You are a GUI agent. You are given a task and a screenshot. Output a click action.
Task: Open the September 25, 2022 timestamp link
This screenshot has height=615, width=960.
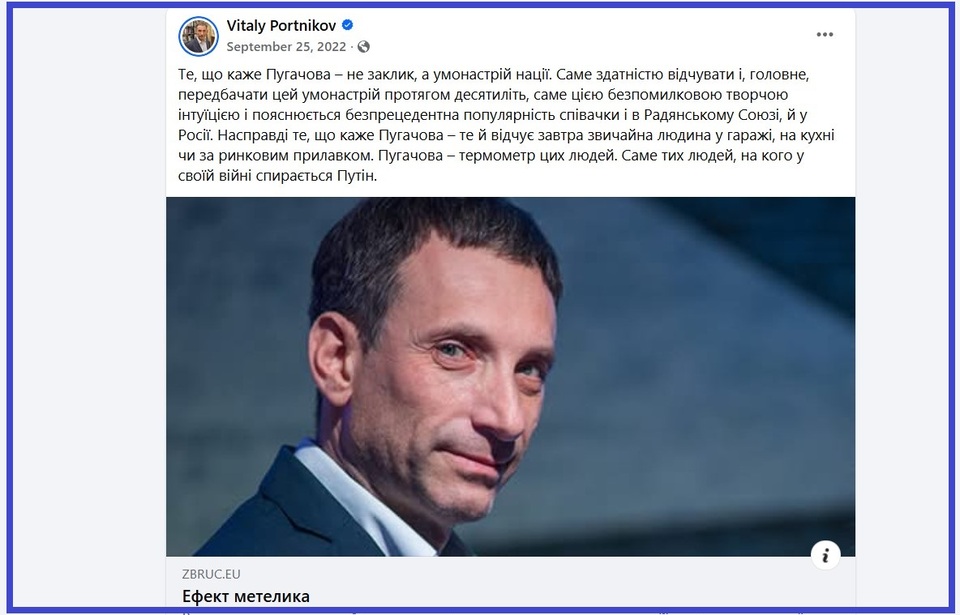point(286,47)
